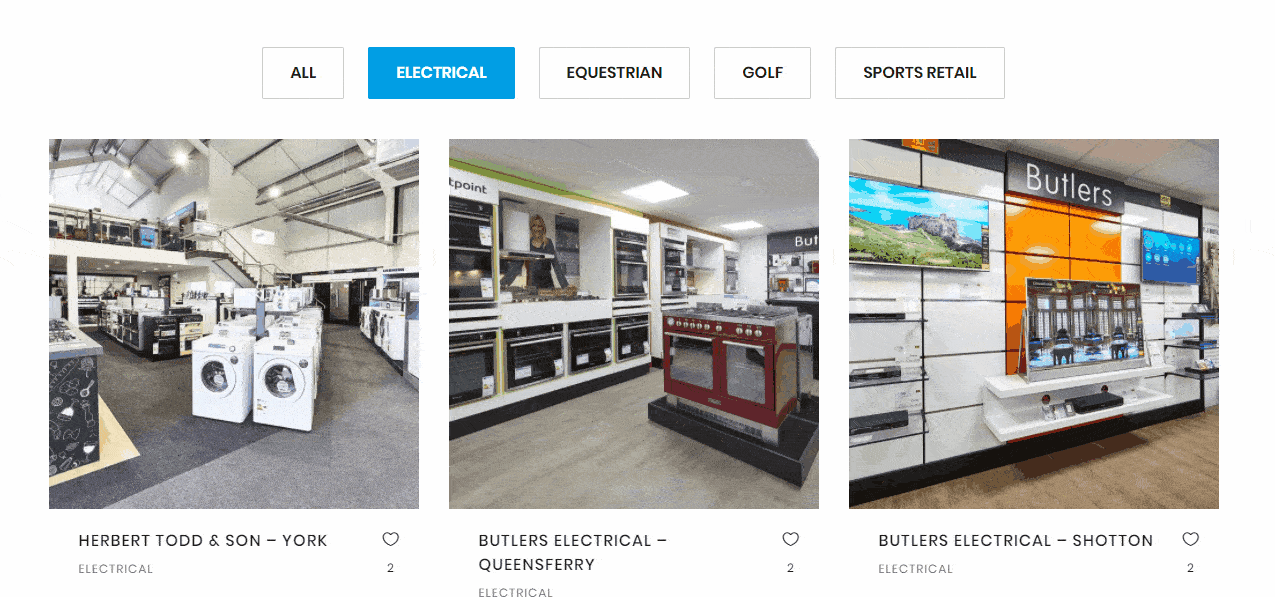
Task: Like the Herbert Todd & Son York project
Action: click(x=390, y=539)
